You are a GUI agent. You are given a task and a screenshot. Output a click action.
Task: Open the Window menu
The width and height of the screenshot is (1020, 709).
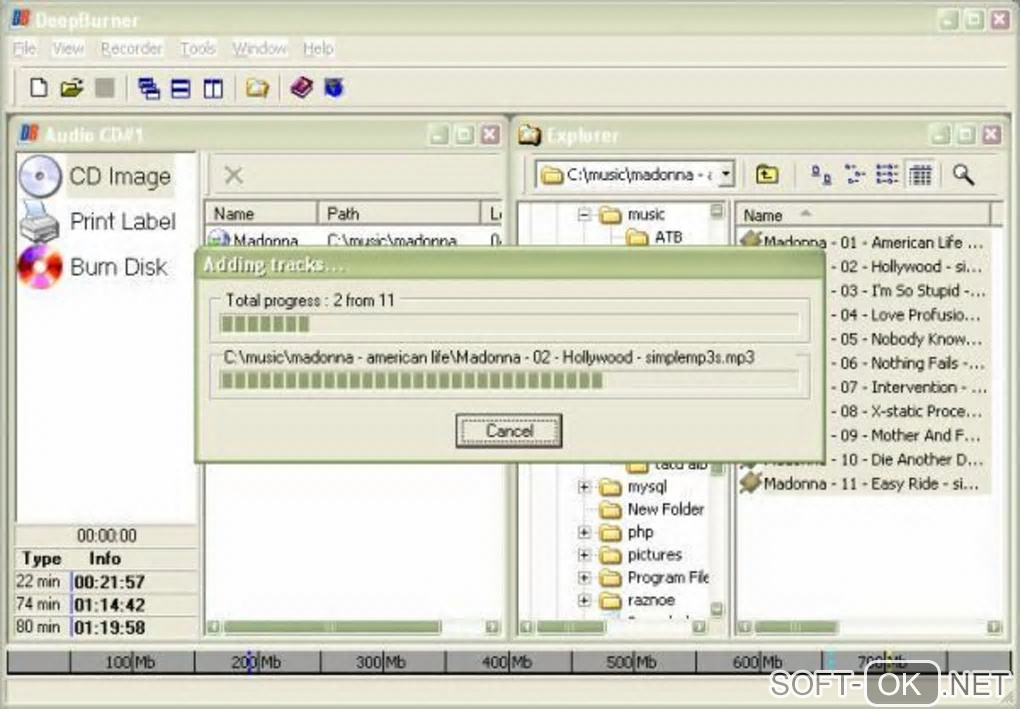(260, 49)
